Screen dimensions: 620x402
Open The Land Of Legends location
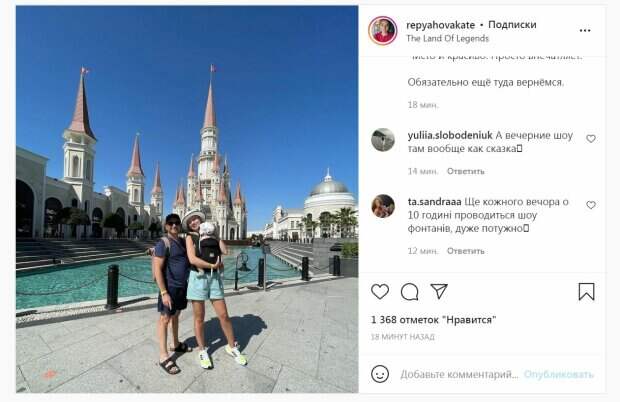448,38
